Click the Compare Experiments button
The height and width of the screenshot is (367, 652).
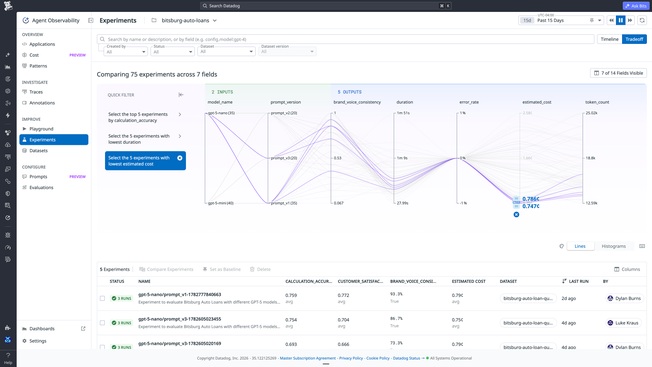coord(166,269)
